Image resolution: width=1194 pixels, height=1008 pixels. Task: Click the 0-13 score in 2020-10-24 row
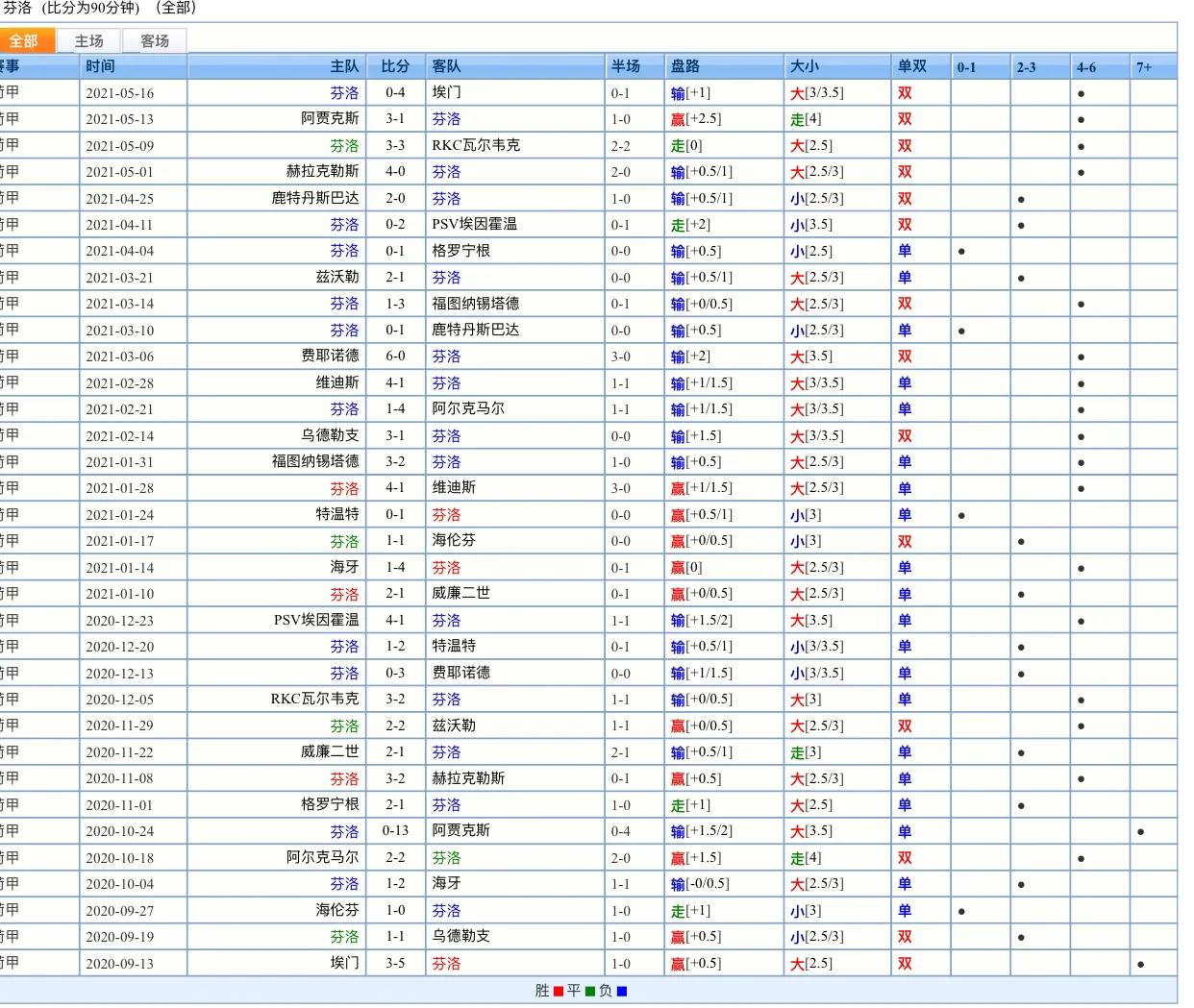point(395,831)
